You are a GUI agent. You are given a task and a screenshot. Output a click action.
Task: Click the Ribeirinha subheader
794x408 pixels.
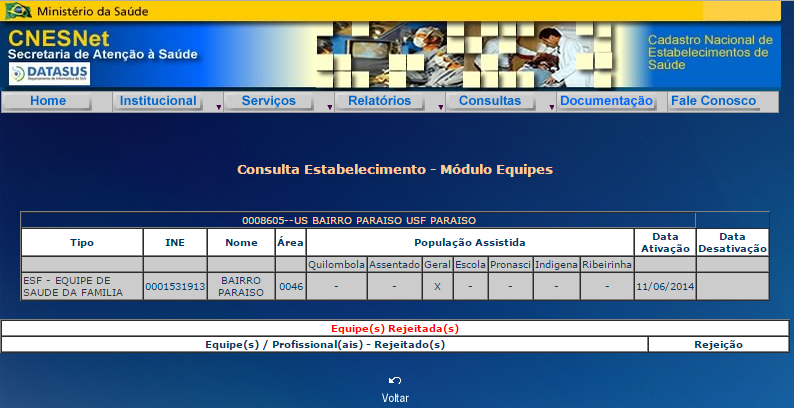click(607, 264)
